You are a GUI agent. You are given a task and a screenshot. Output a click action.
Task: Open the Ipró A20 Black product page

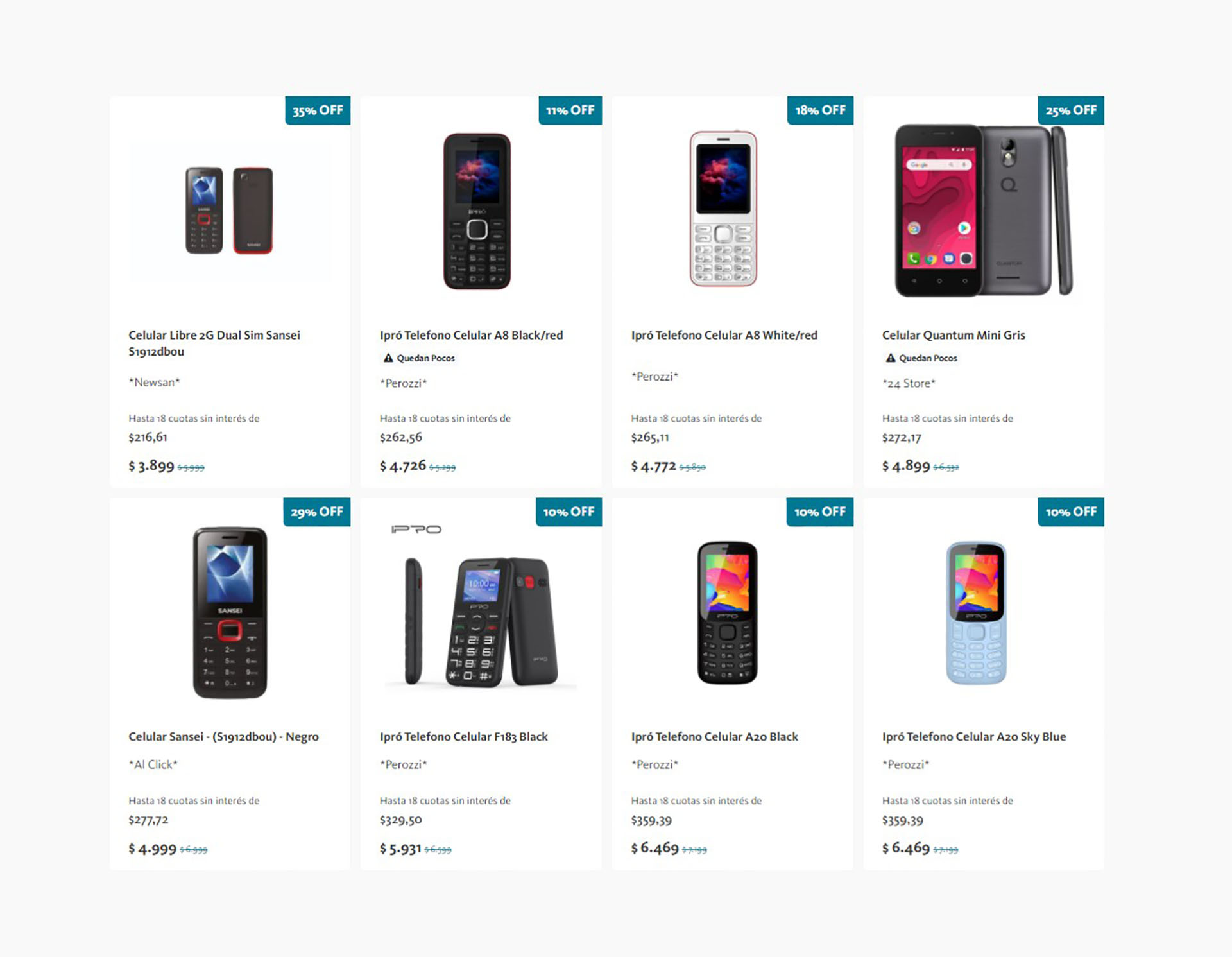715,737
